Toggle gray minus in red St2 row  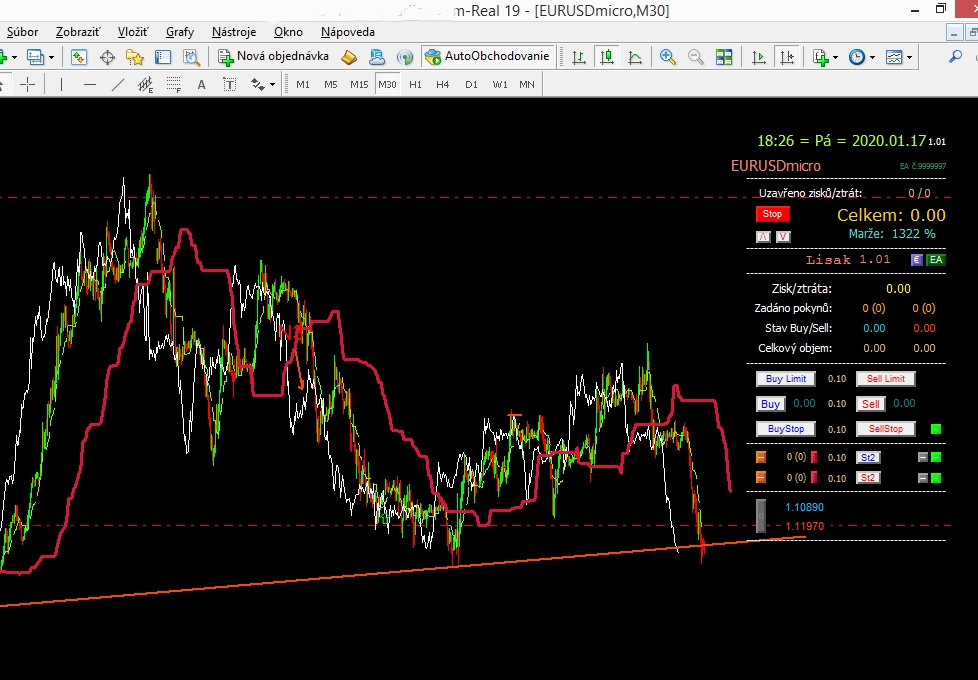923,478
